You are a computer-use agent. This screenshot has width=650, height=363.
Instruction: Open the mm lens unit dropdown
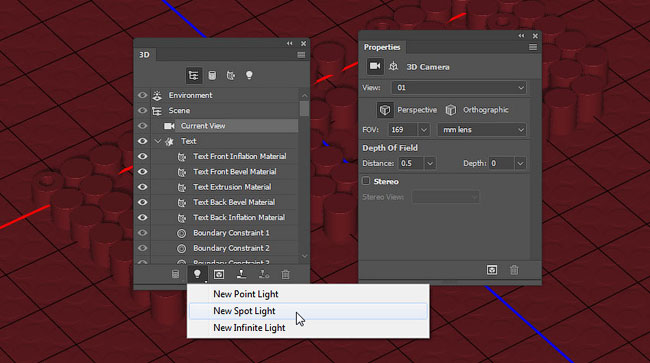point(482,130)
